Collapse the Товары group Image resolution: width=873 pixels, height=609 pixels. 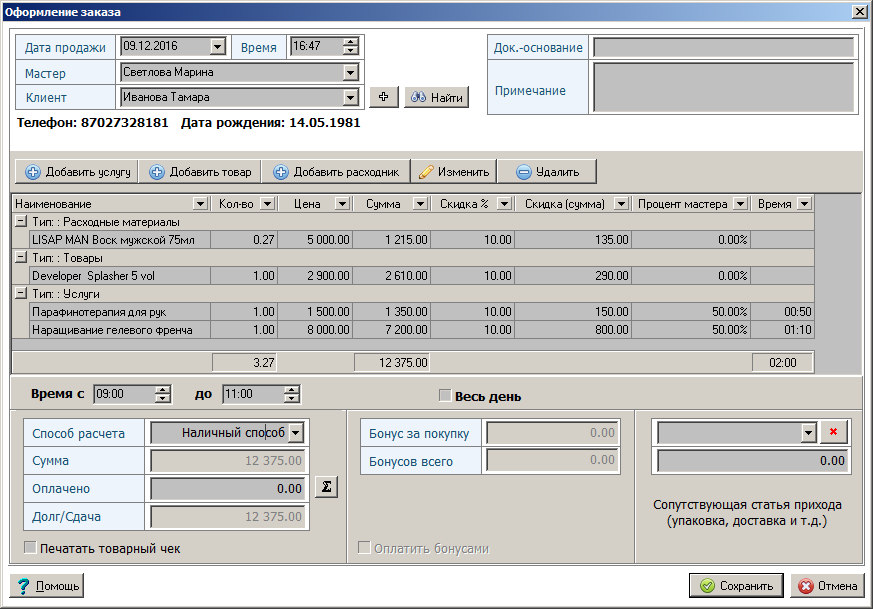point(21,257)
